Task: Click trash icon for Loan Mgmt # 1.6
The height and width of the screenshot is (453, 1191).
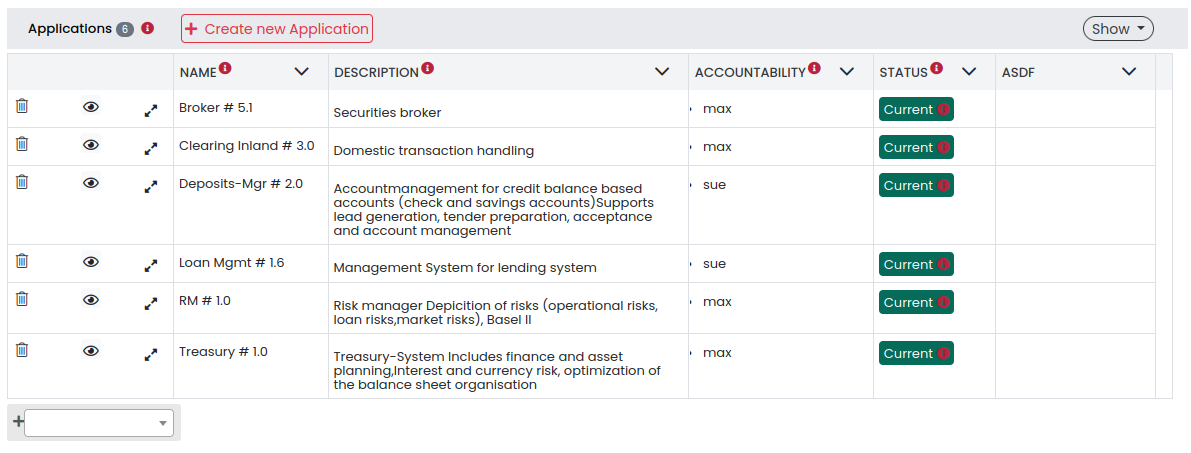Action: (x=22, y=261)
